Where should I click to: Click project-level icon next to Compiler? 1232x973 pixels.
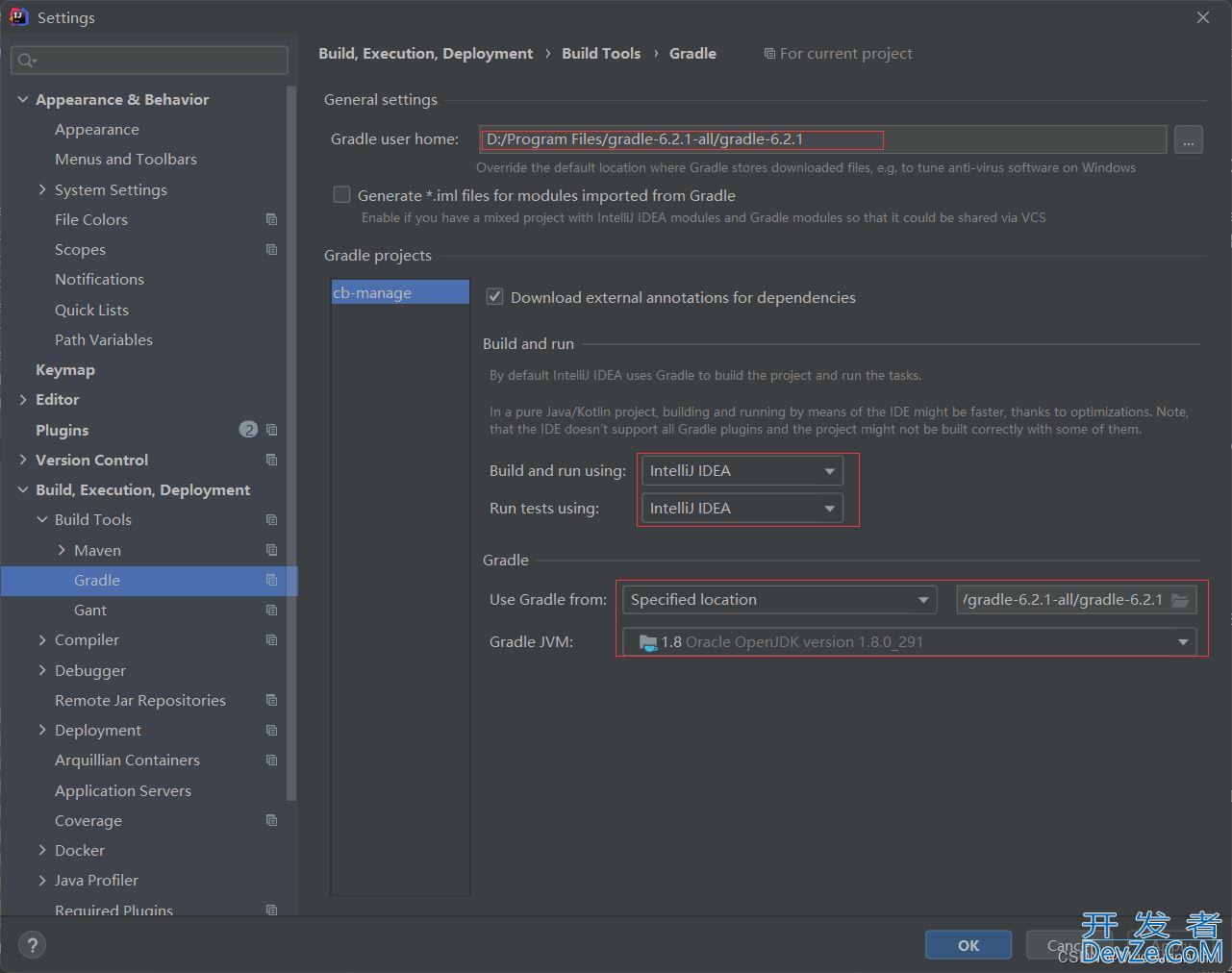(x=271, y=639)
